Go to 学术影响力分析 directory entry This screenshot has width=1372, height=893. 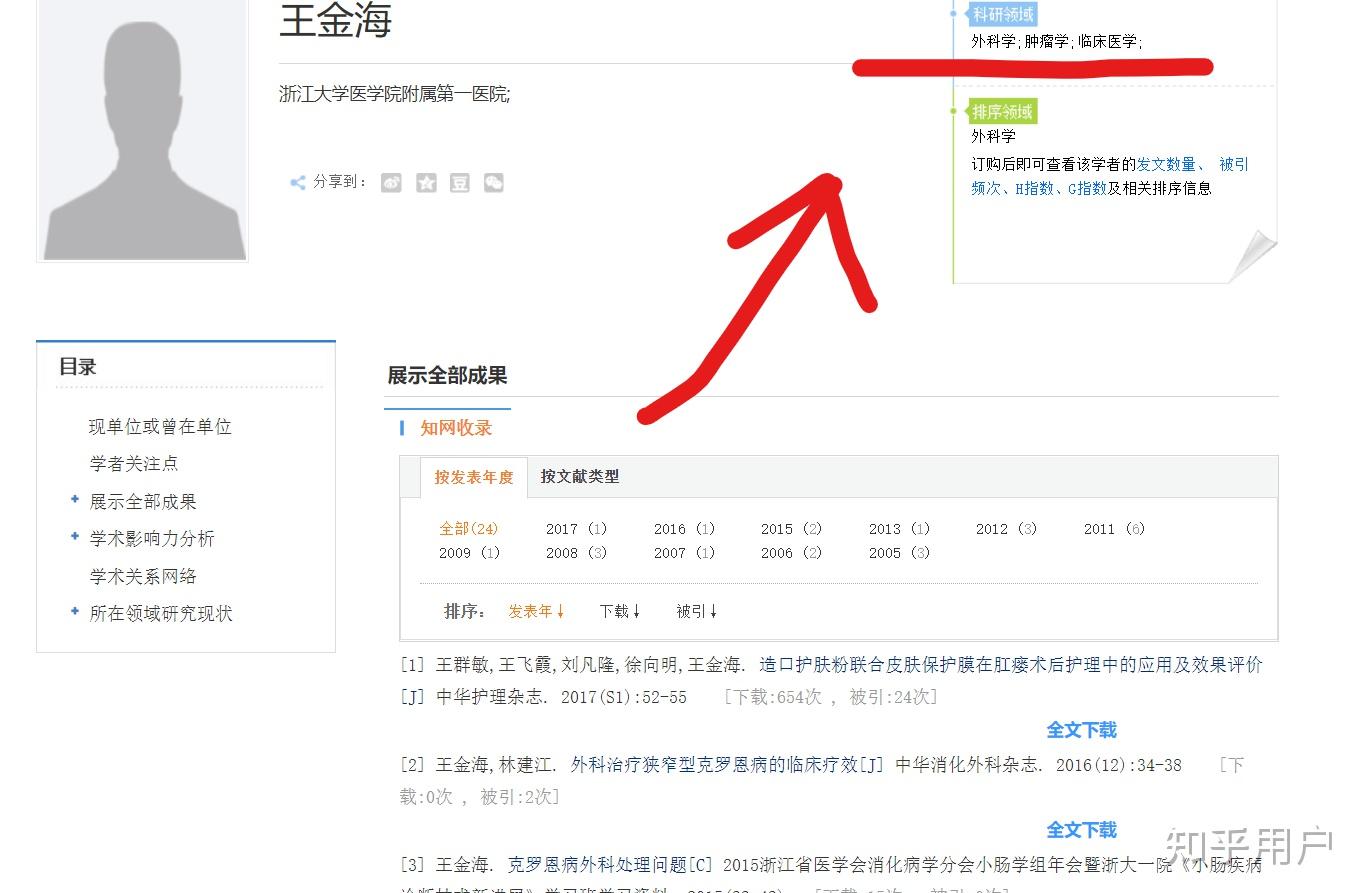(152, 539)
